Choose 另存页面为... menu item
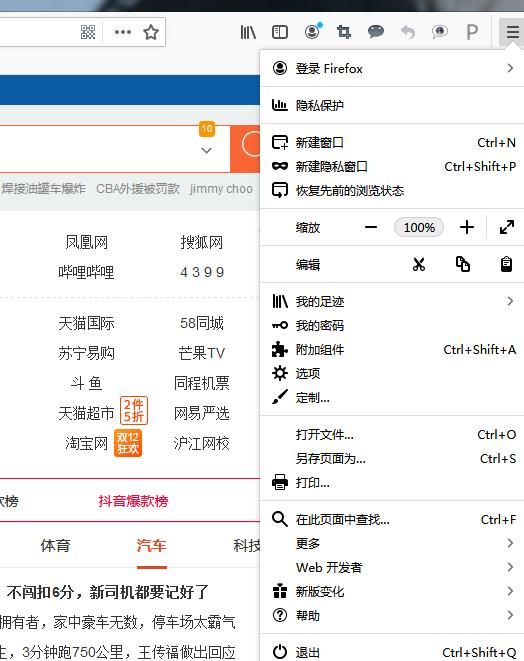524x661 pixels. coord(392,459)
